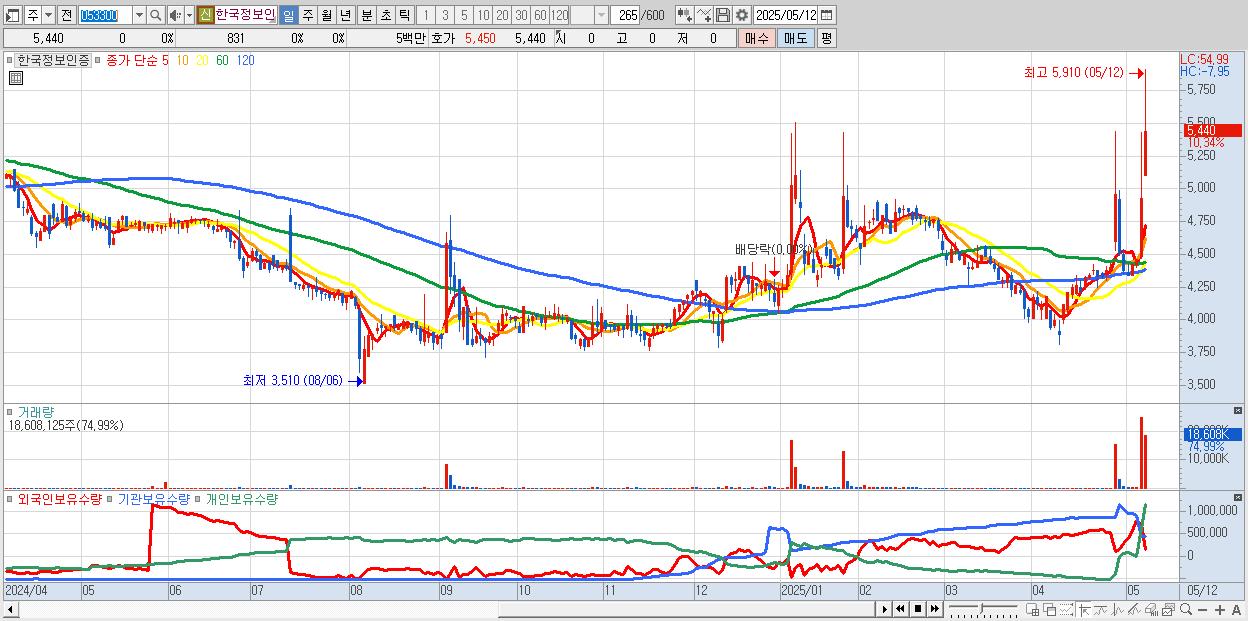The image size is (1248, 621).
Task: Click the stop replay button
Action: (x=917, y=609)
